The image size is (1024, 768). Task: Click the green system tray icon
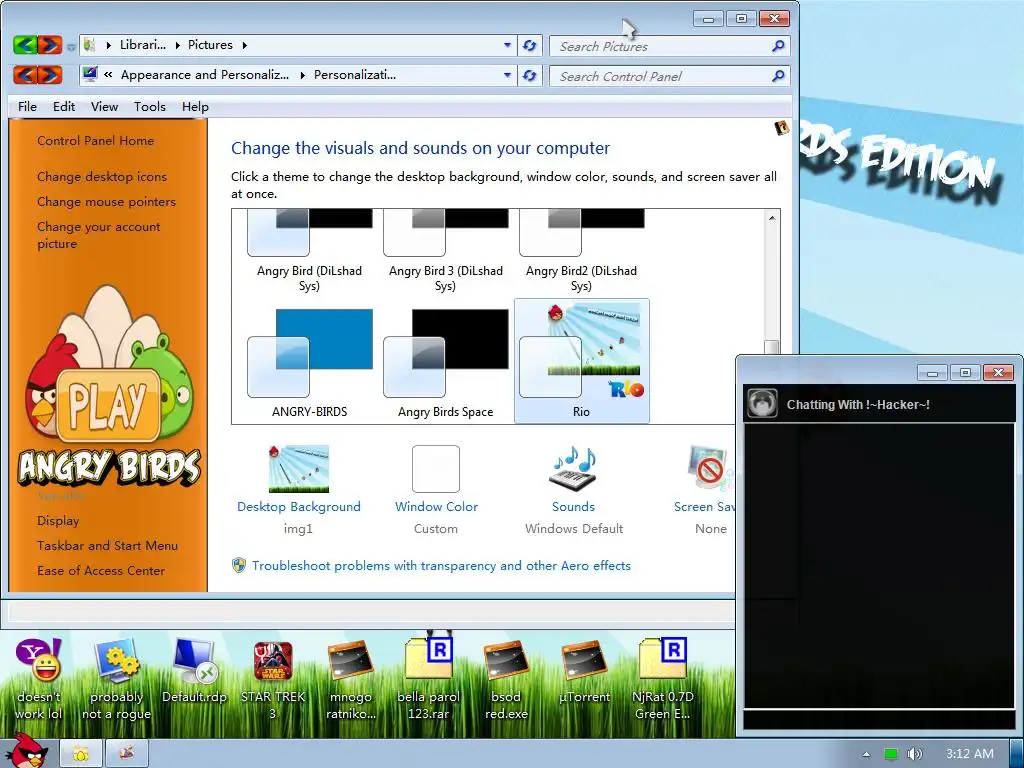click(891, 754)
